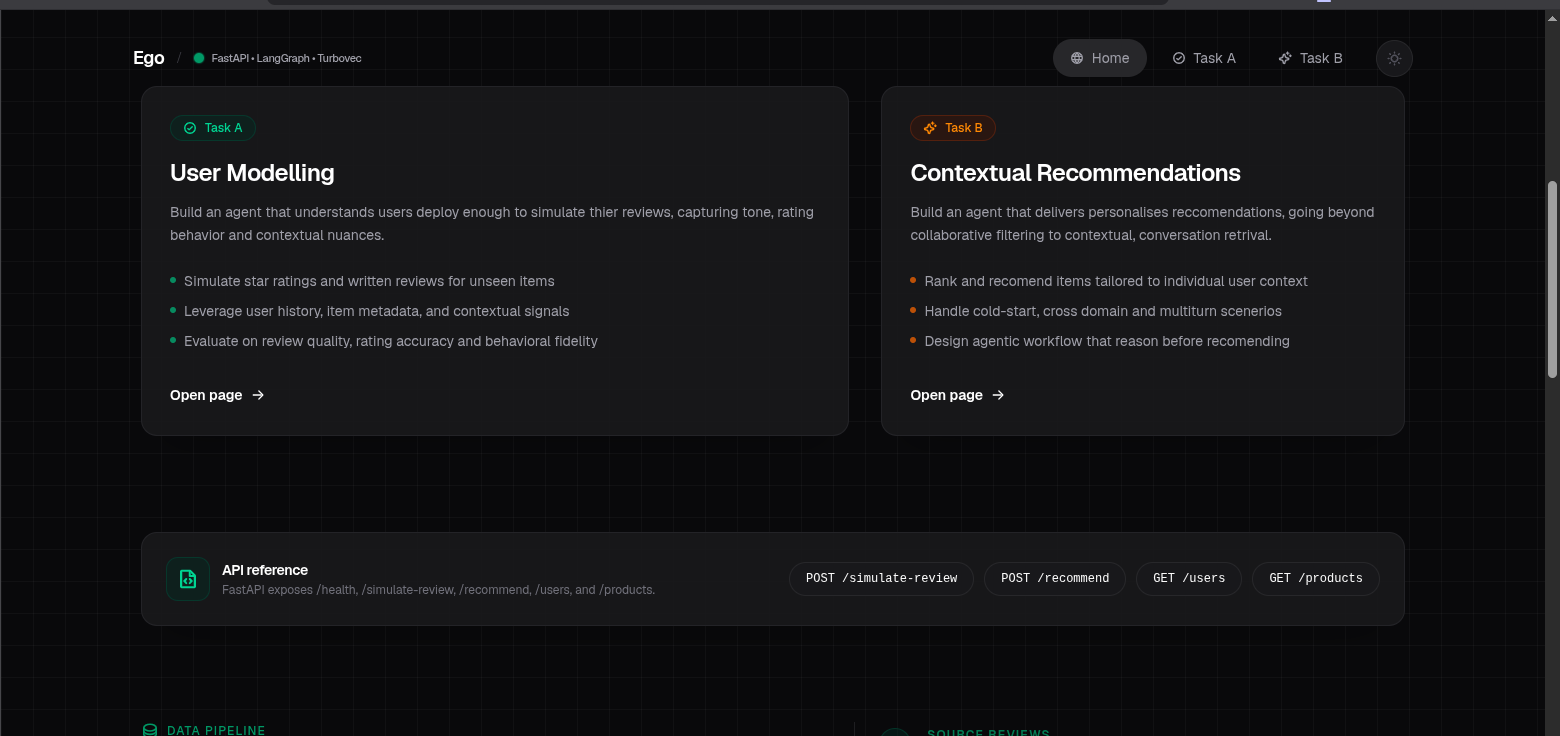This screenshot has height=736, width=1560.
Task: Select the User Modelling heading
Action: coord(252,173)
